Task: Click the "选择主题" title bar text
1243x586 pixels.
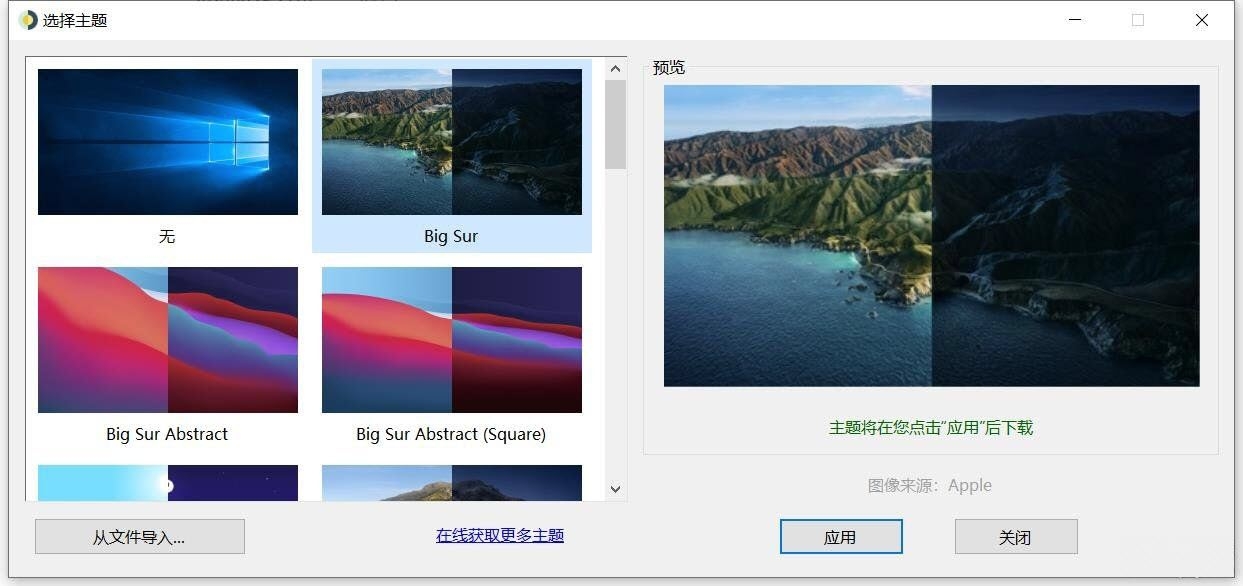Action: coord(76,19)
